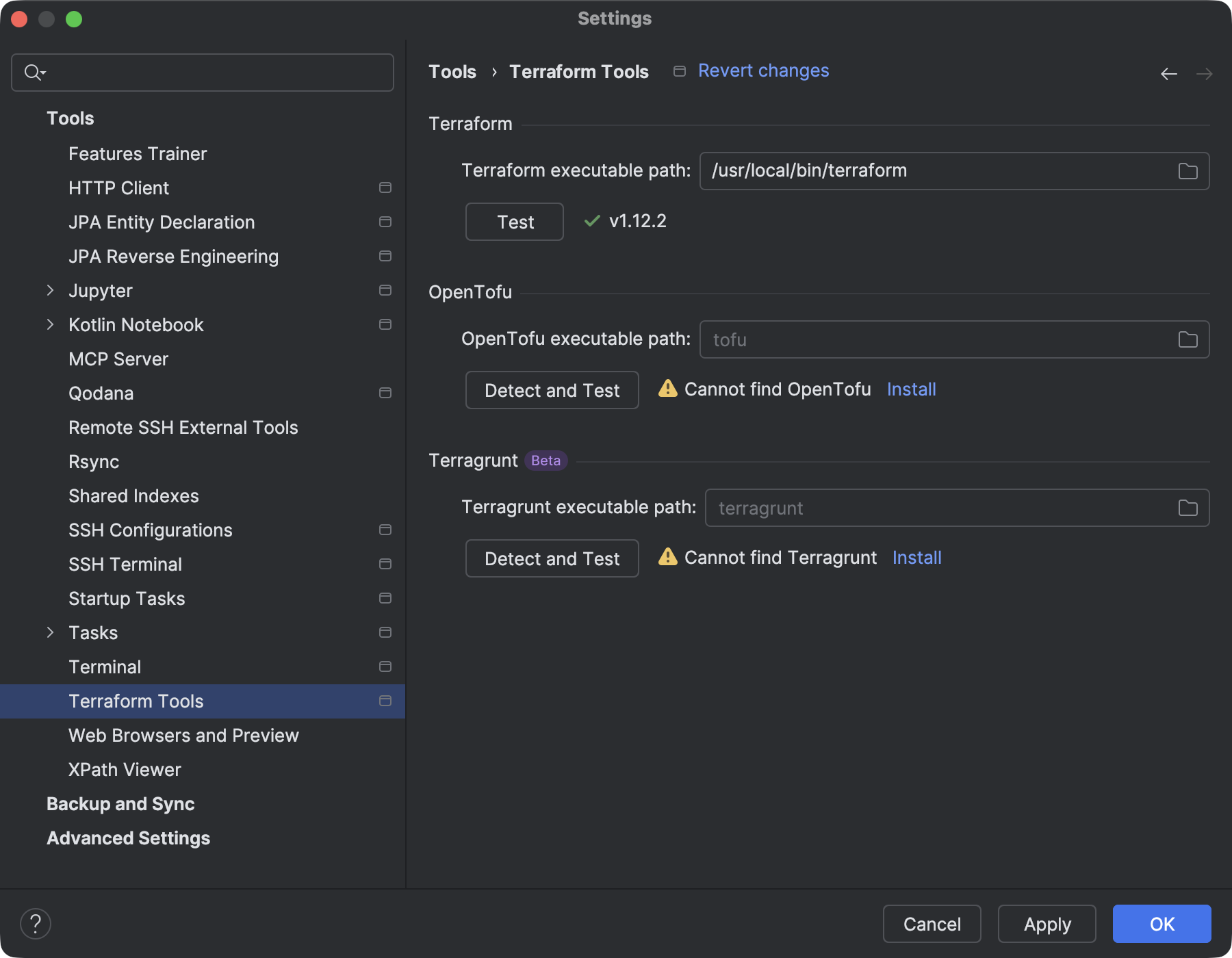This screenshot has height=958, width=1232.
Task: Open the folder browser for OpenTofu executable path
Action: 1188,339
